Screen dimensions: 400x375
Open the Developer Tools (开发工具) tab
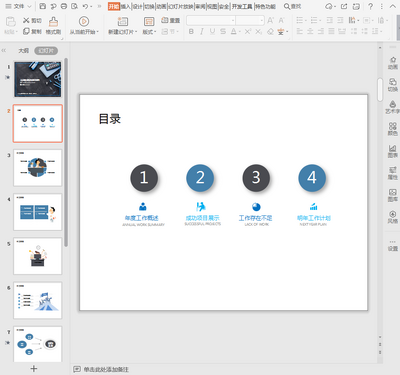(x=242, y=6)
